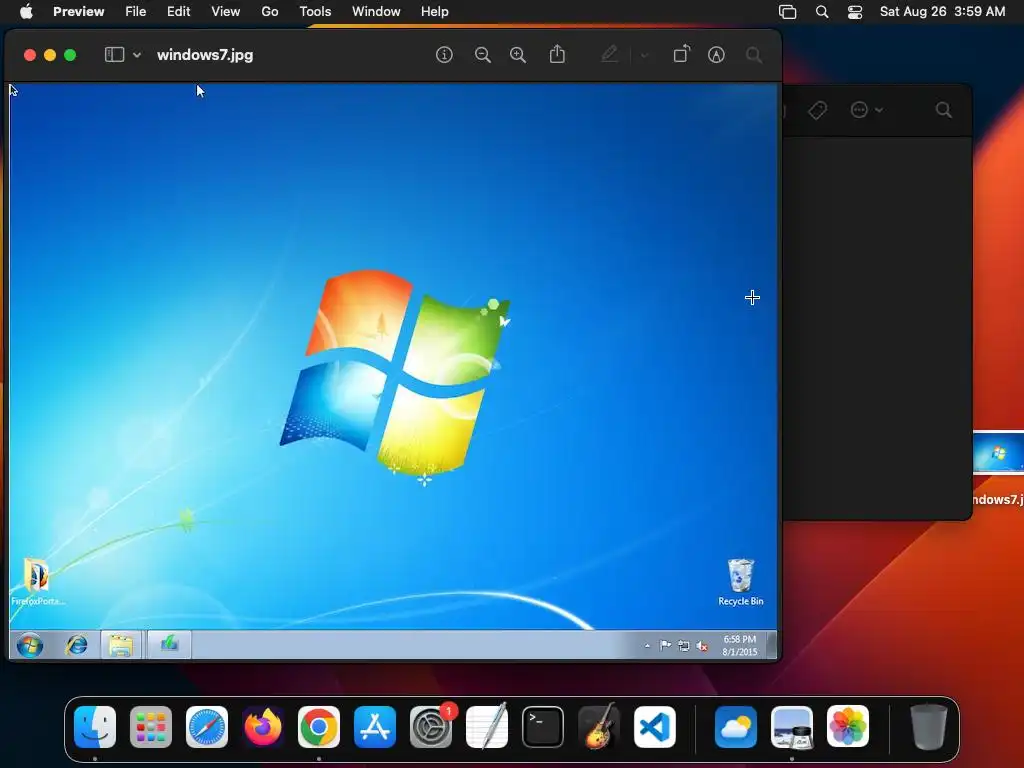The height and width of the screenshot is (768, 1024).
Task: Rotate the image with the Rotate button
Action: click(x=681, y=54)
